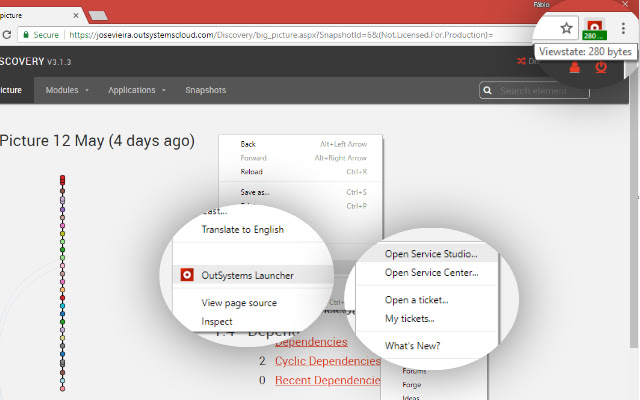The height and width of the screenshot is (400, 640).
Task: Choose Open Service Center...
Action: click(x=431, y=273)
